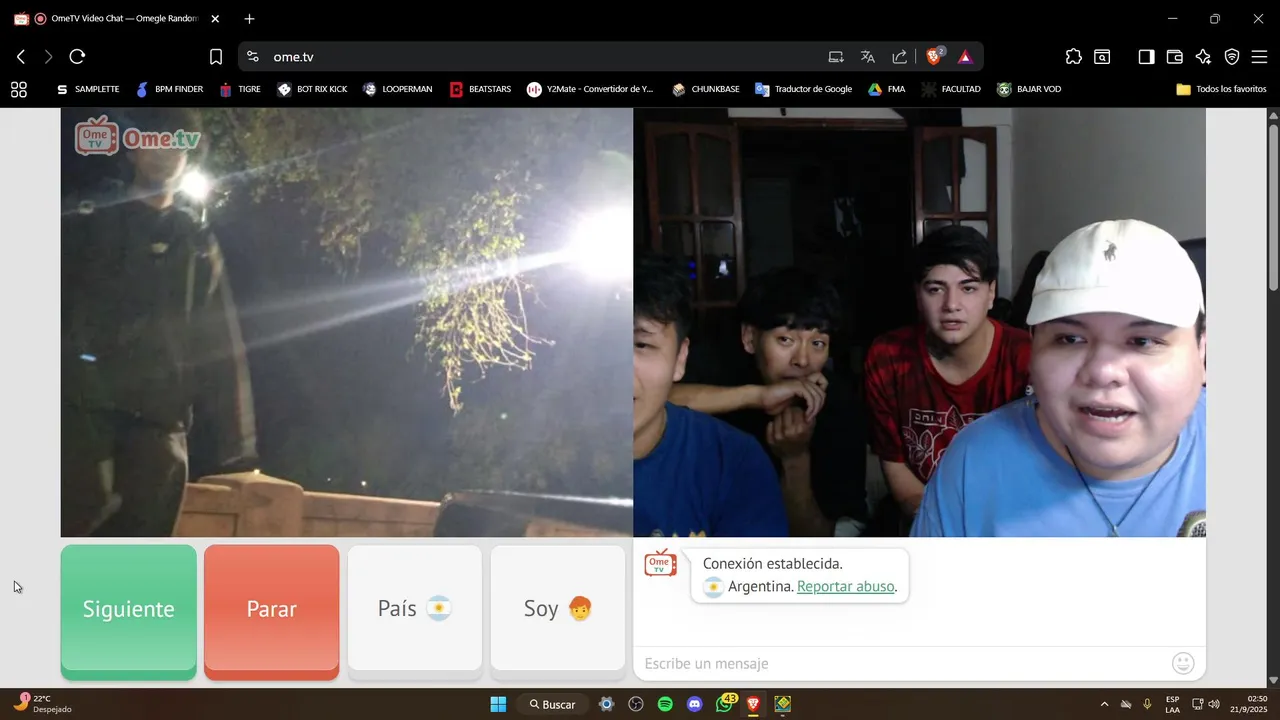Open the BAJAR VOD bookmark

coord(1029,89)
